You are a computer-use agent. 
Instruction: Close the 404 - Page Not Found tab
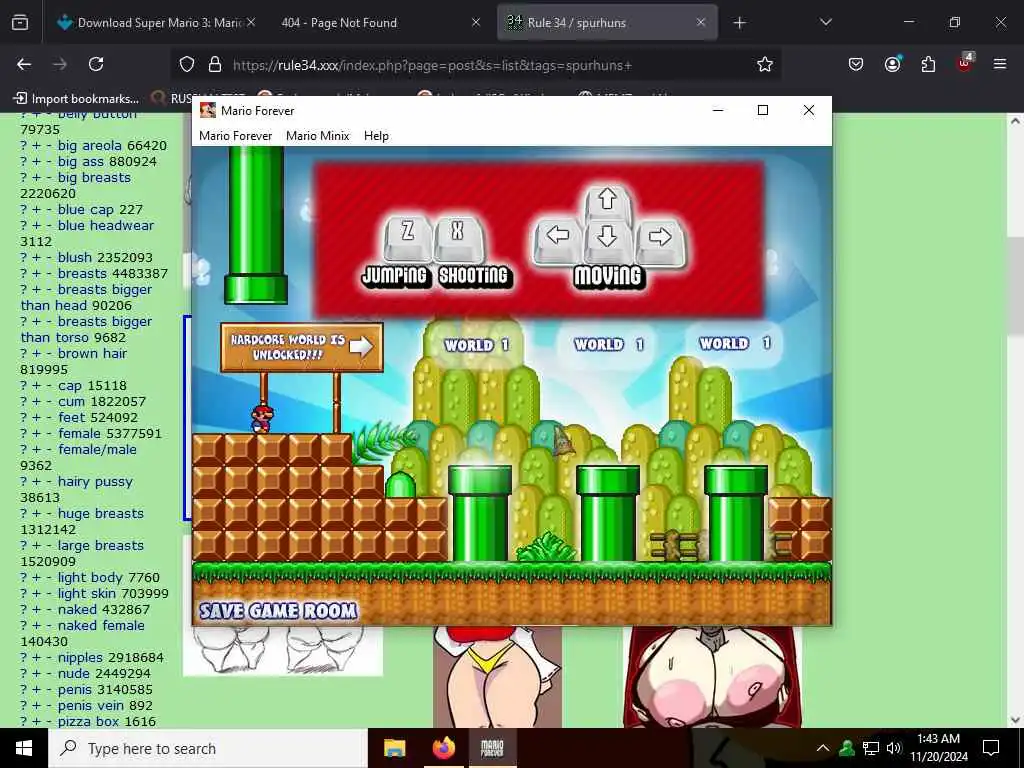[x=475, y=22]
